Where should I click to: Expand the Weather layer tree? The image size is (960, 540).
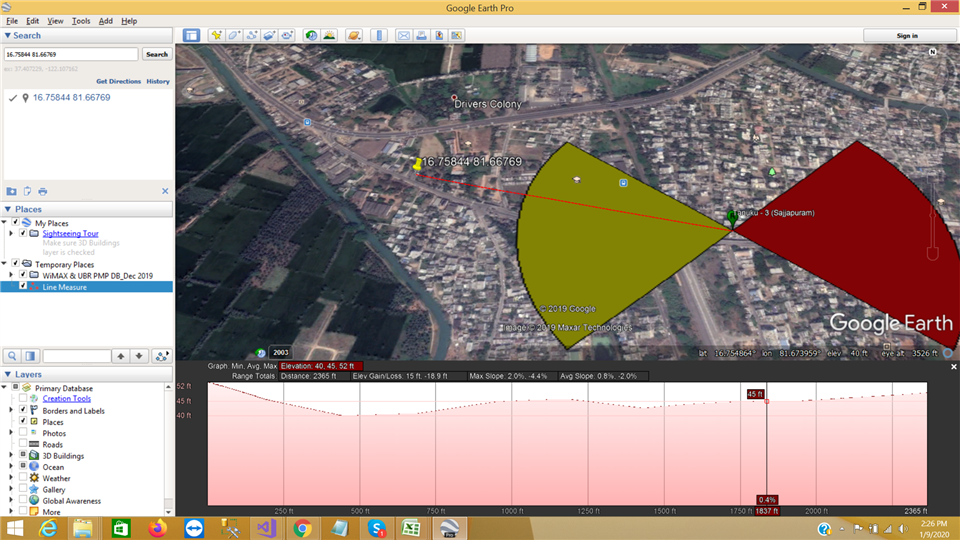(x=10, y=478)
